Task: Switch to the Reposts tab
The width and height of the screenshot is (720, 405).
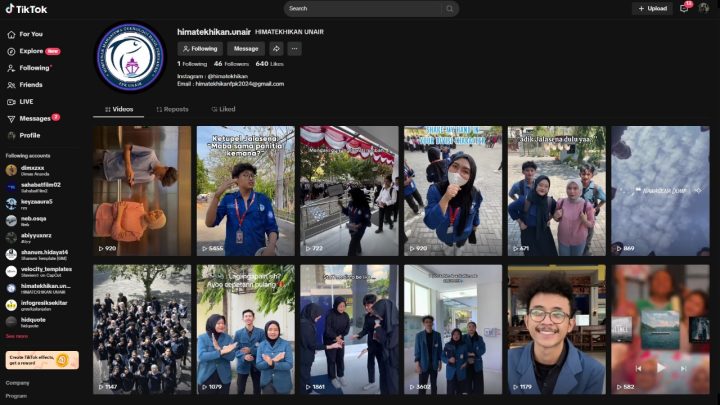Action: [x=172, y=109]
